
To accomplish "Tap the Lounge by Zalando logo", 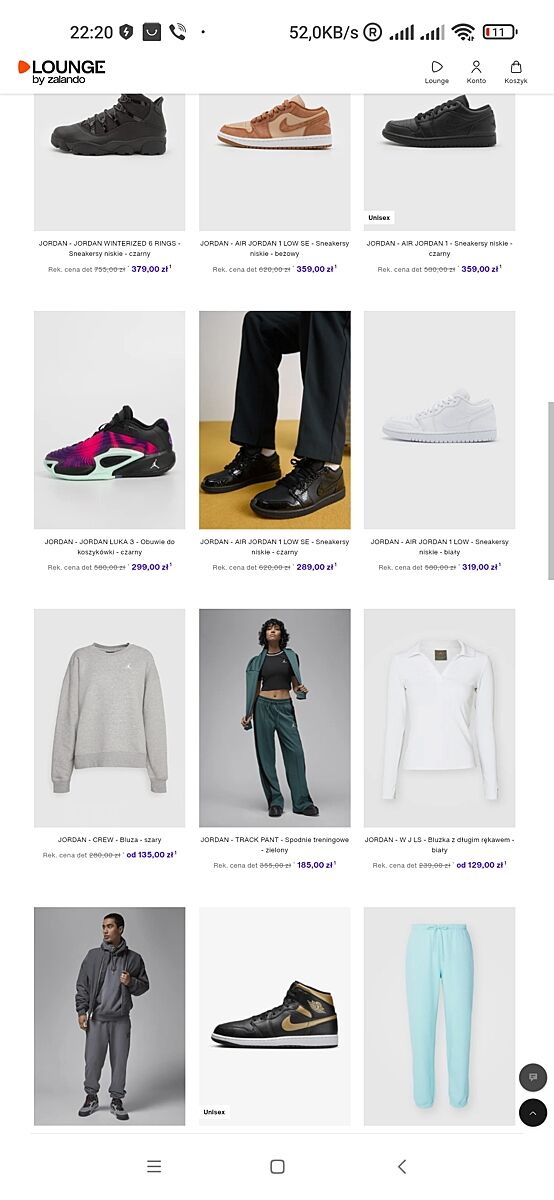I will coord(61,71).
